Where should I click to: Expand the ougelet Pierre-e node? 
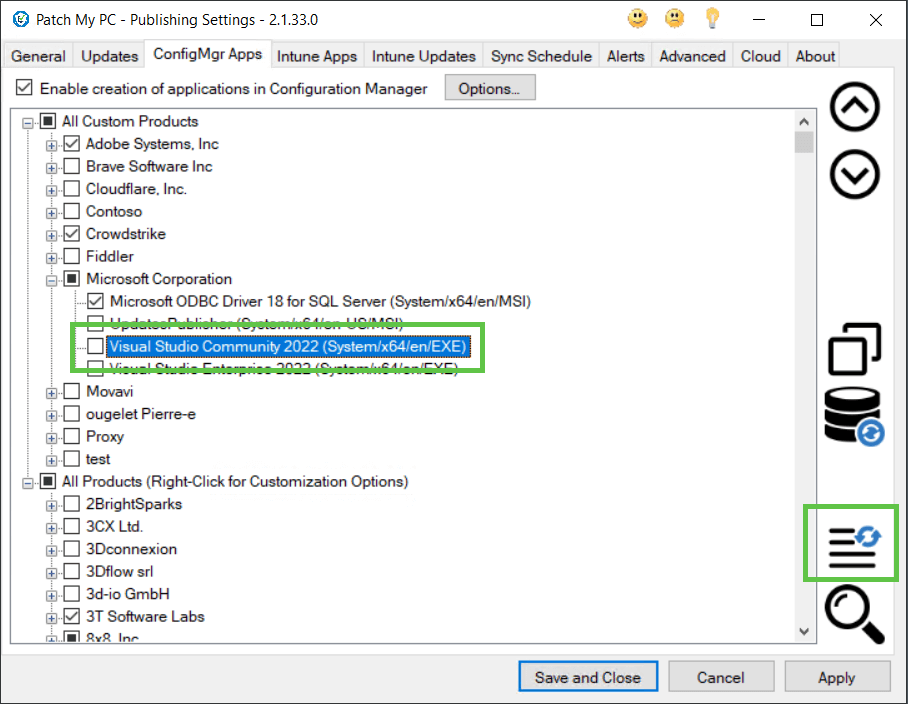click(52, 416)
